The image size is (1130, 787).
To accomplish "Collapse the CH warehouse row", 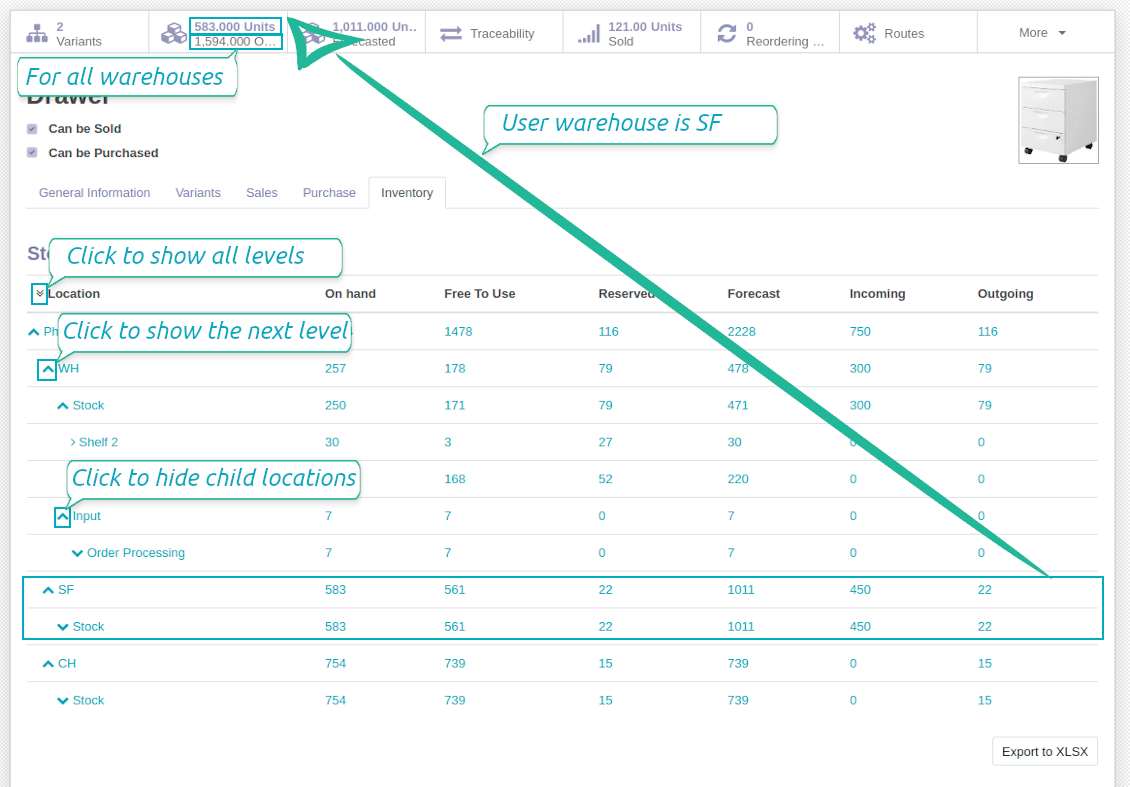I will pyautogui.click(x=46, y=663).
